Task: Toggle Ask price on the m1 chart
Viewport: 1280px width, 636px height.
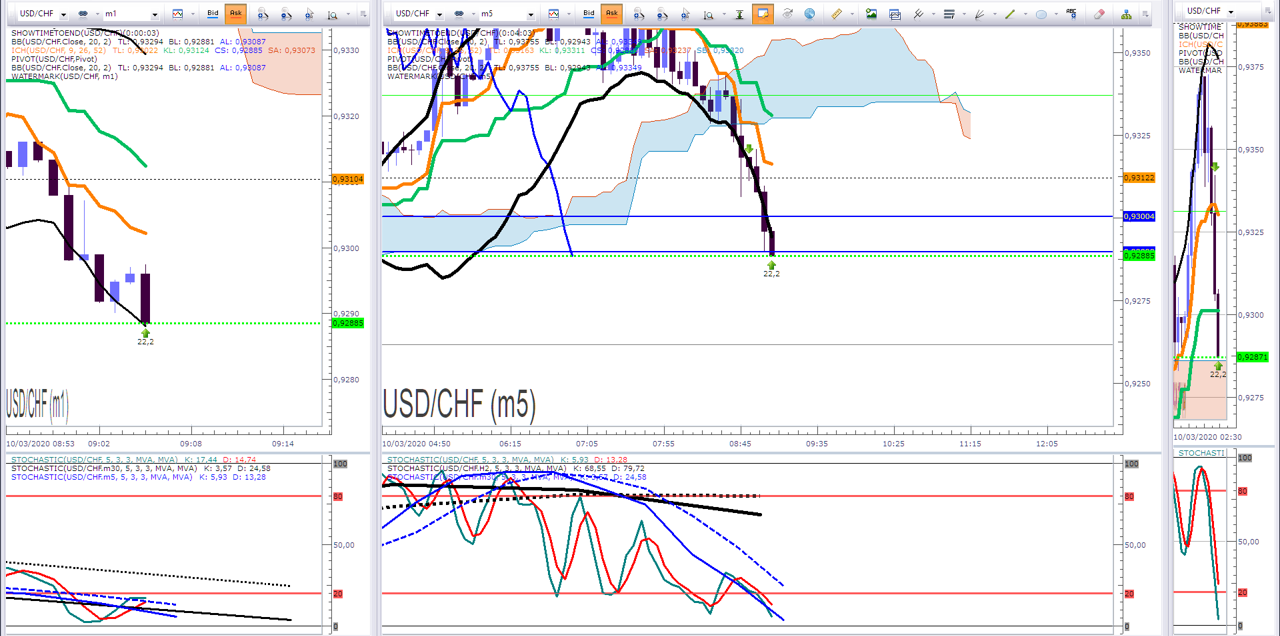Action: 236,14
